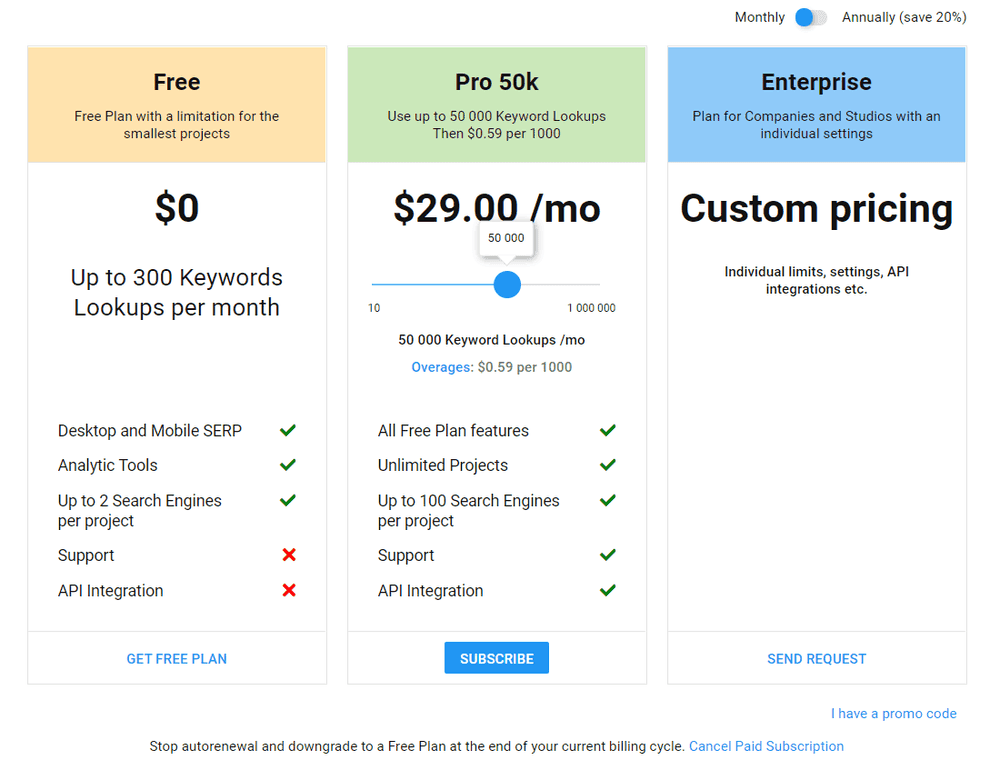Click the checkmark beside Analytic Tools

pos(288,465)
